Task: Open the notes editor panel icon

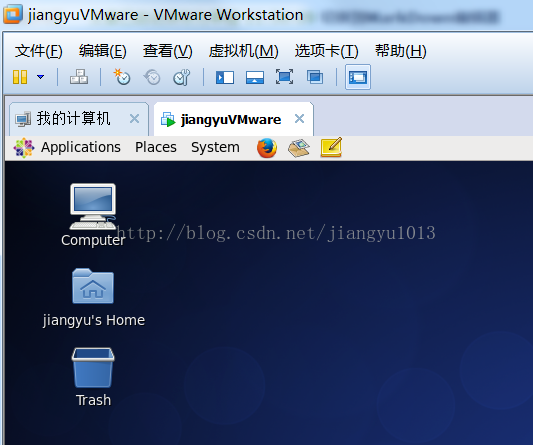Action: coord(331,147)
